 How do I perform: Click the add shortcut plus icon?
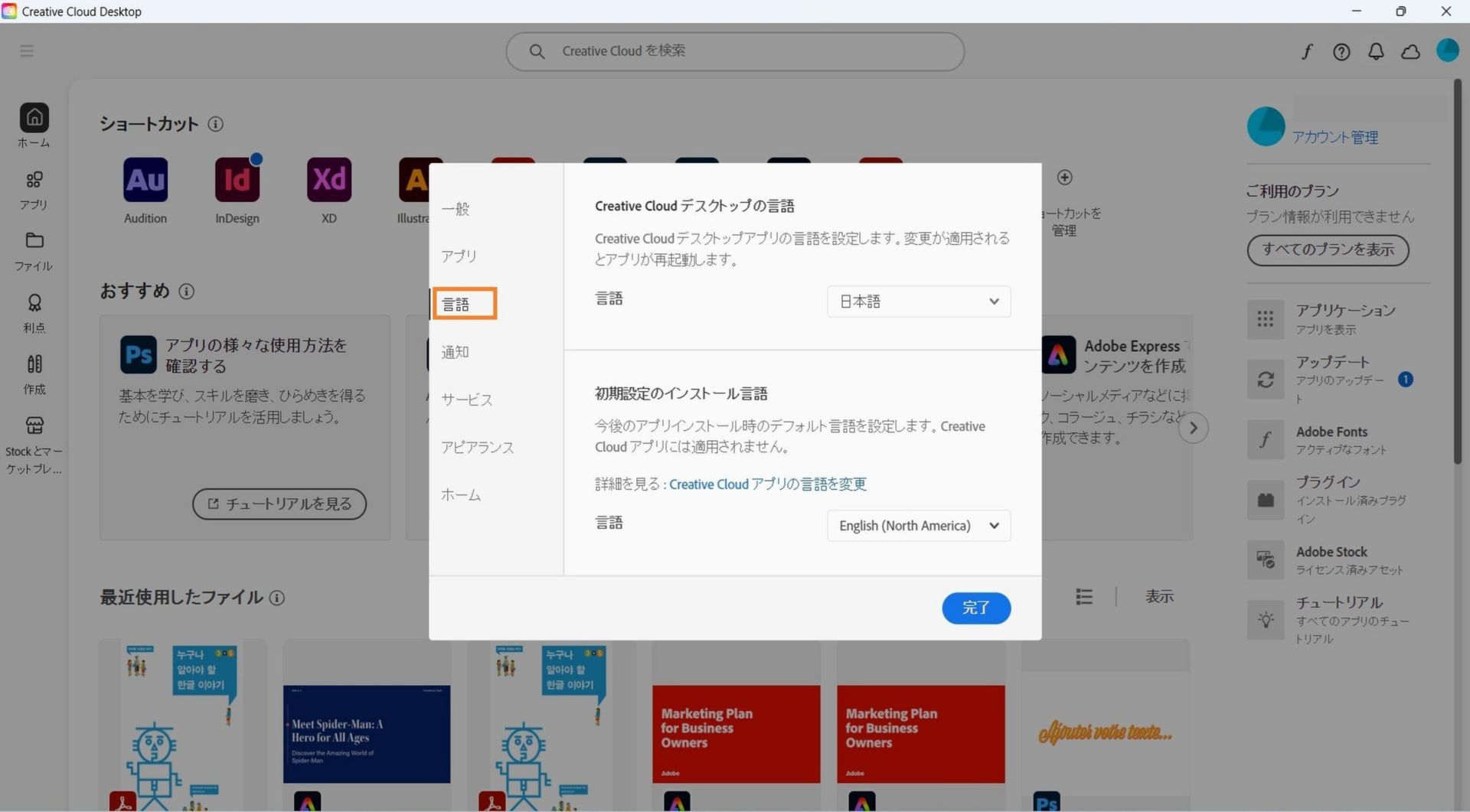[1064, 178]
